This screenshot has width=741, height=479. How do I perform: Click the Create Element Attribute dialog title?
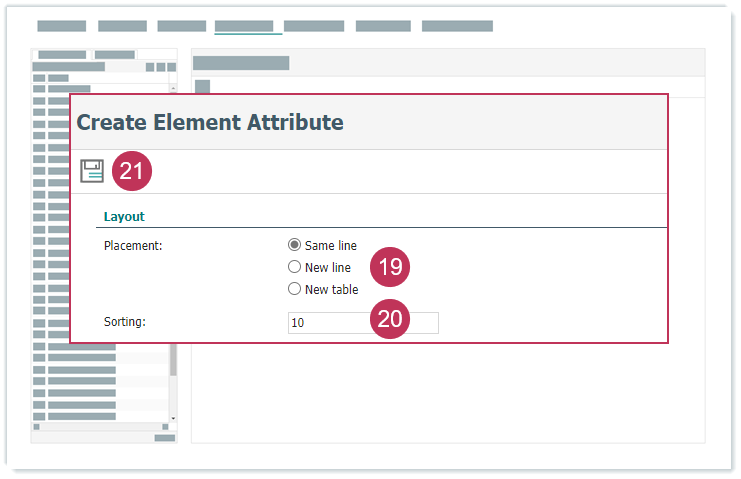[x=210, y=122]
